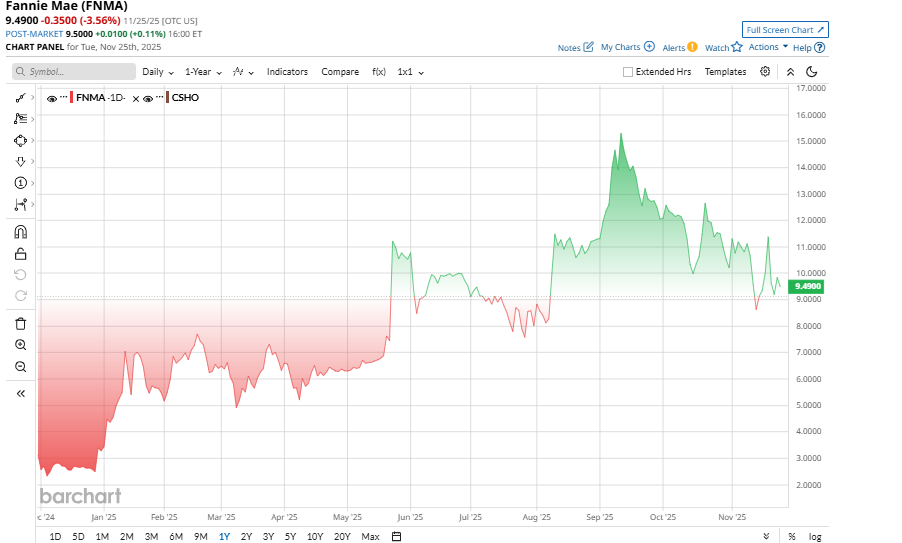Enable the Extended Hrs checkbox
Viewport: 902px width, 543px height.
(628, 72)
